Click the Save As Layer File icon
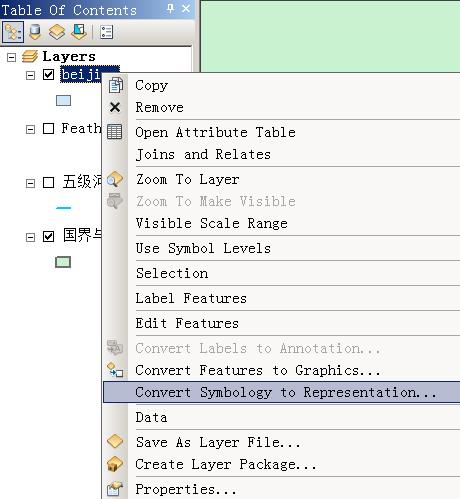 (x=115, y=441)
